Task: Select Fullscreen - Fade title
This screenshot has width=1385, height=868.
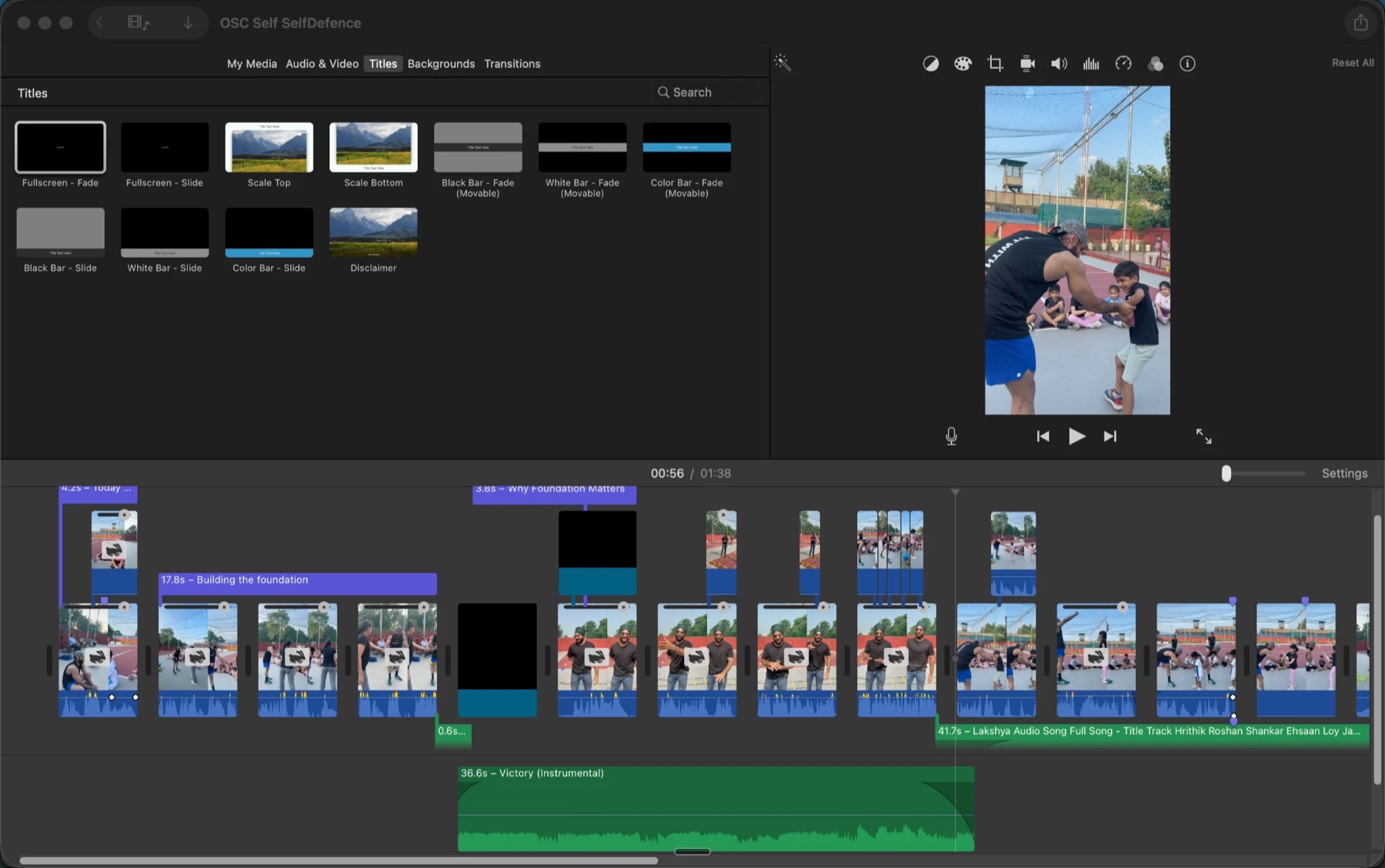Action: (x=60, y=155)
